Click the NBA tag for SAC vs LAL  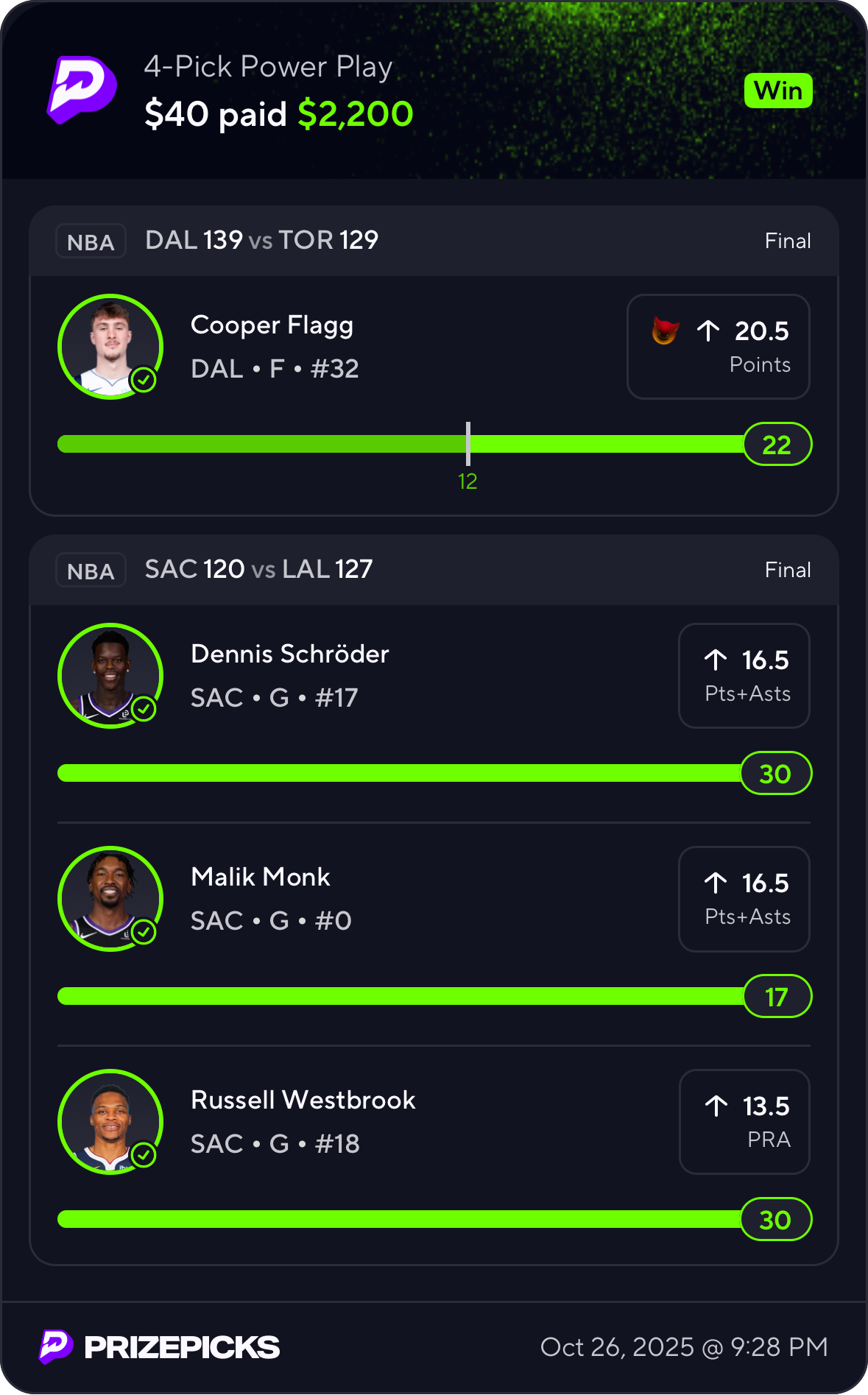[91, 571]
